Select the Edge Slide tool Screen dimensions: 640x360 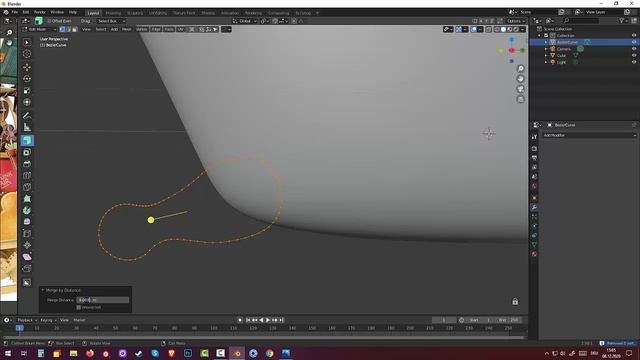27,233
